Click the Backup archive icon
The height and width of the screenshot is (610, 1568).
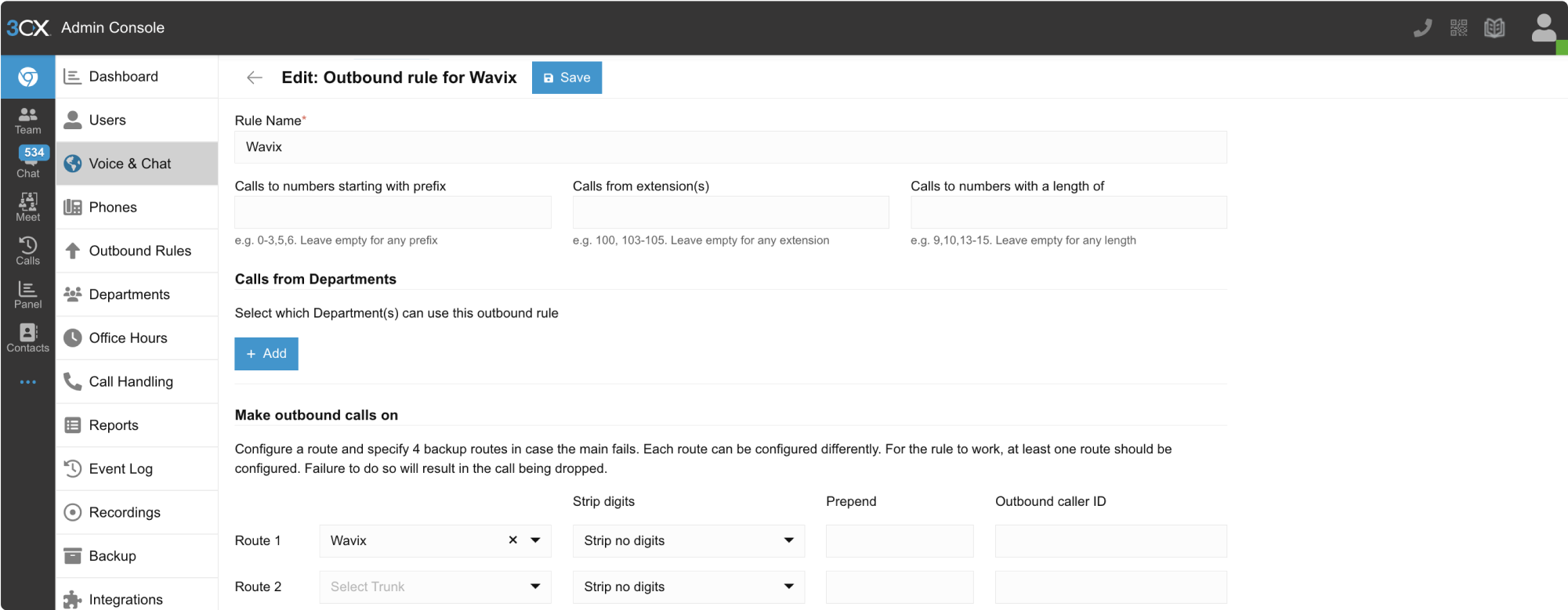pos(73,556)
